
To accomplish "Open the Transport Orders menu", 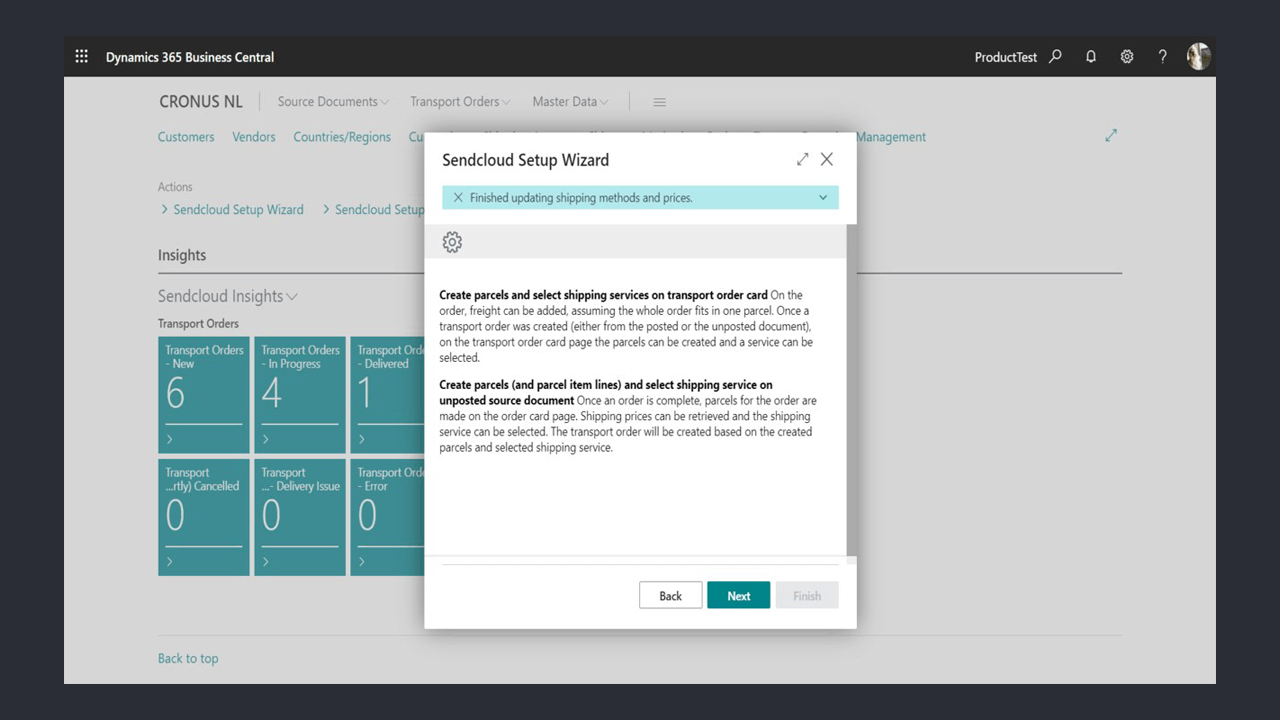I will click(x=460, y=102).
